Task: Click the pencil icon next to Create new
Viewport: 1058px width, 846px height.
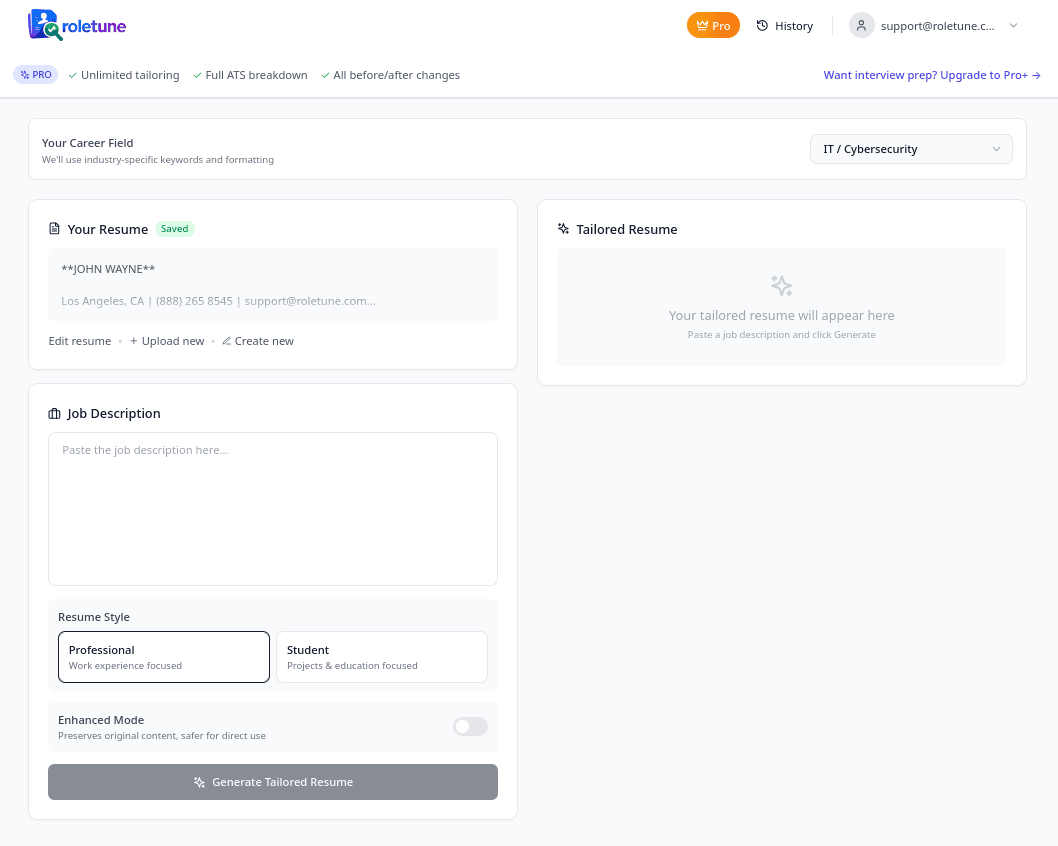Action: [x=227, y=341]
